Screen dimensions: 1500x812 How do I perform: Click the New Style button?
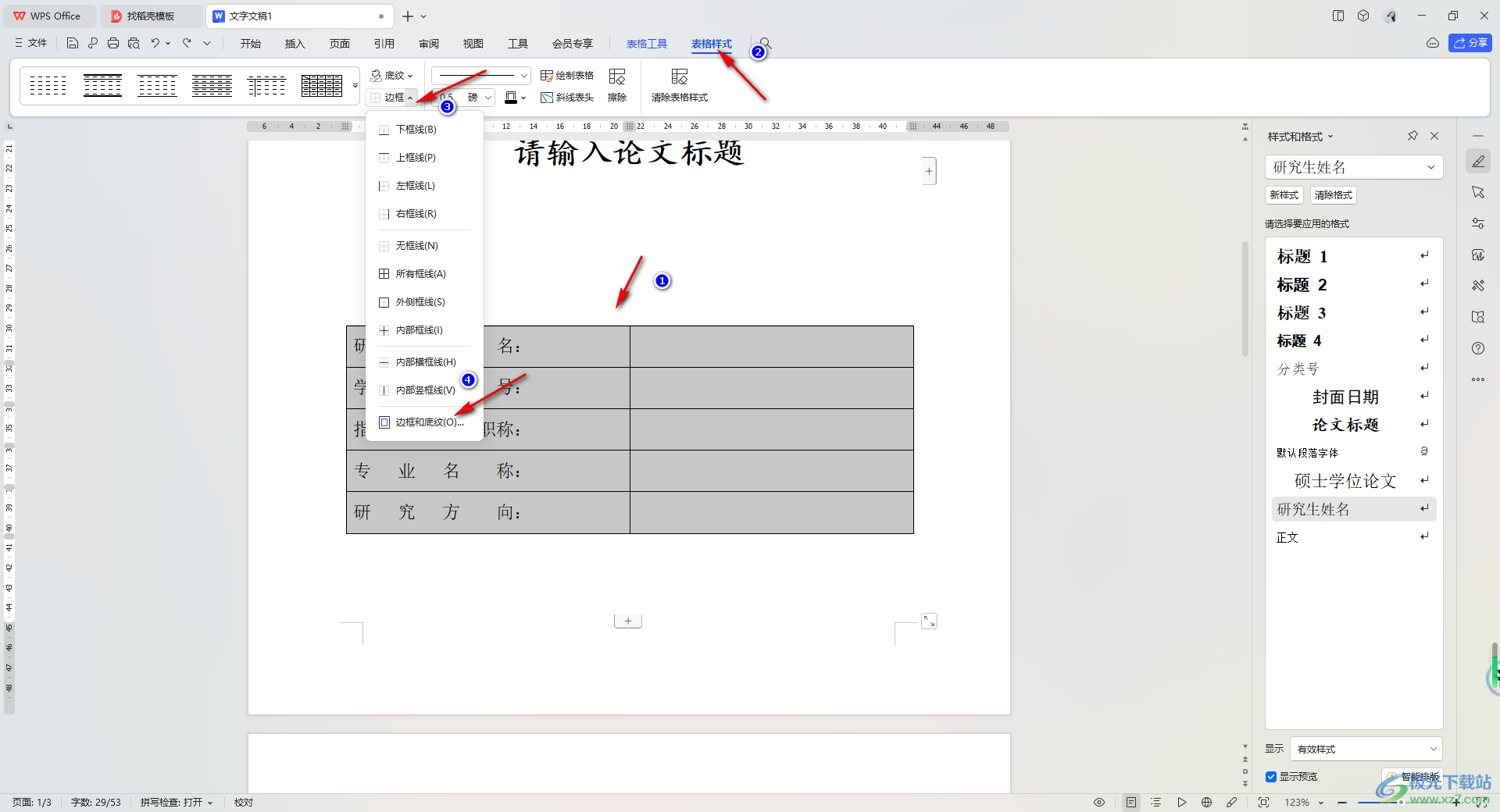click(1284, 195)
